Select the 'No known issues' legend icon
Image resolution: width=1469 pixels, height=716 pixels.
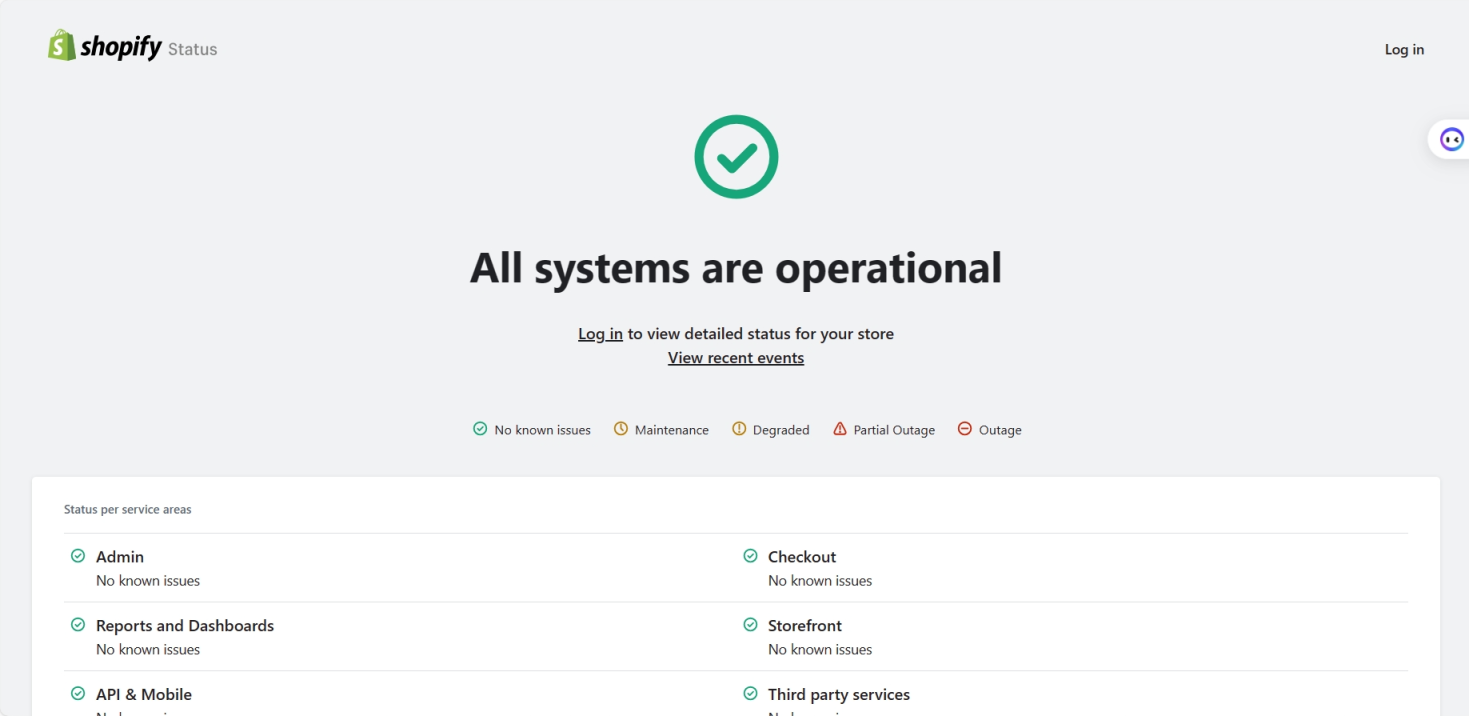[478, 429]
